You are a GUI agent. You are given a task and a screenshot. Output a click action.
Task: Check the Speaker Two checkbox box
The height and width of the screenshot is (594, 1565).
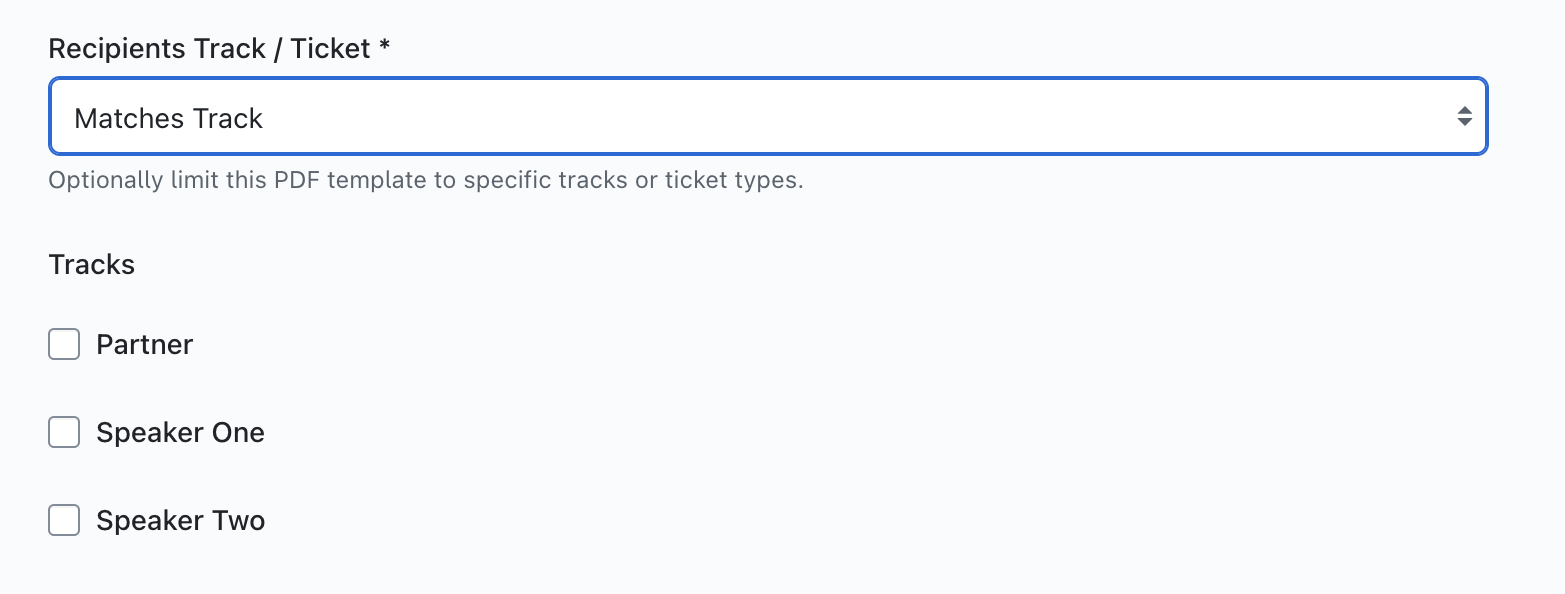click(x=64, y=521)
